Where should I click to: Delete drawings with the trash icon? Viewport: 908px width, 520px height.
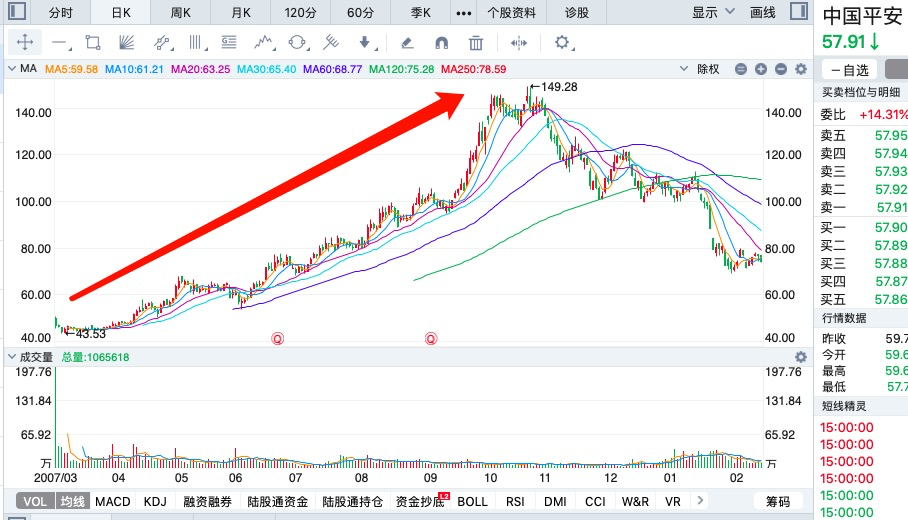[x=476, y=43]
